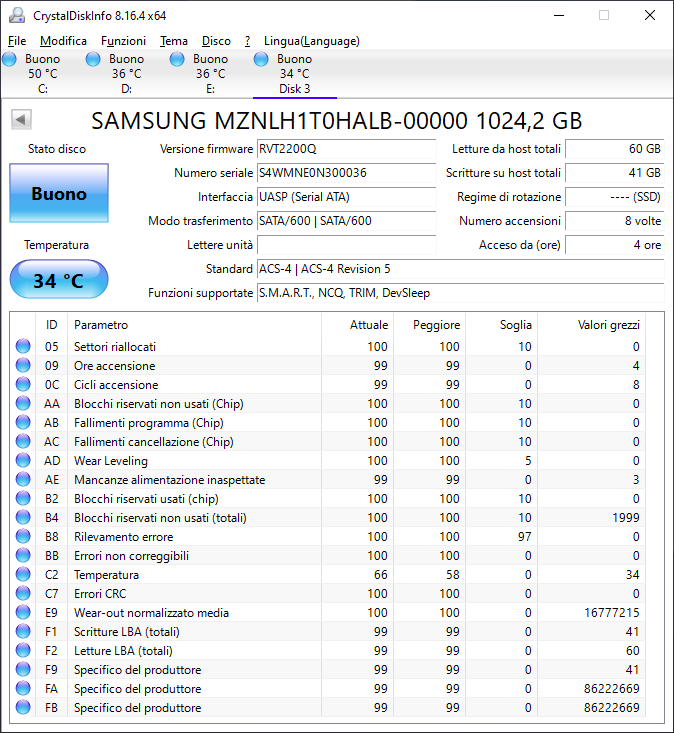Click status orb for Fallimenti cancellazione (Chip)
Screen dimensions: 674x733
23,441
